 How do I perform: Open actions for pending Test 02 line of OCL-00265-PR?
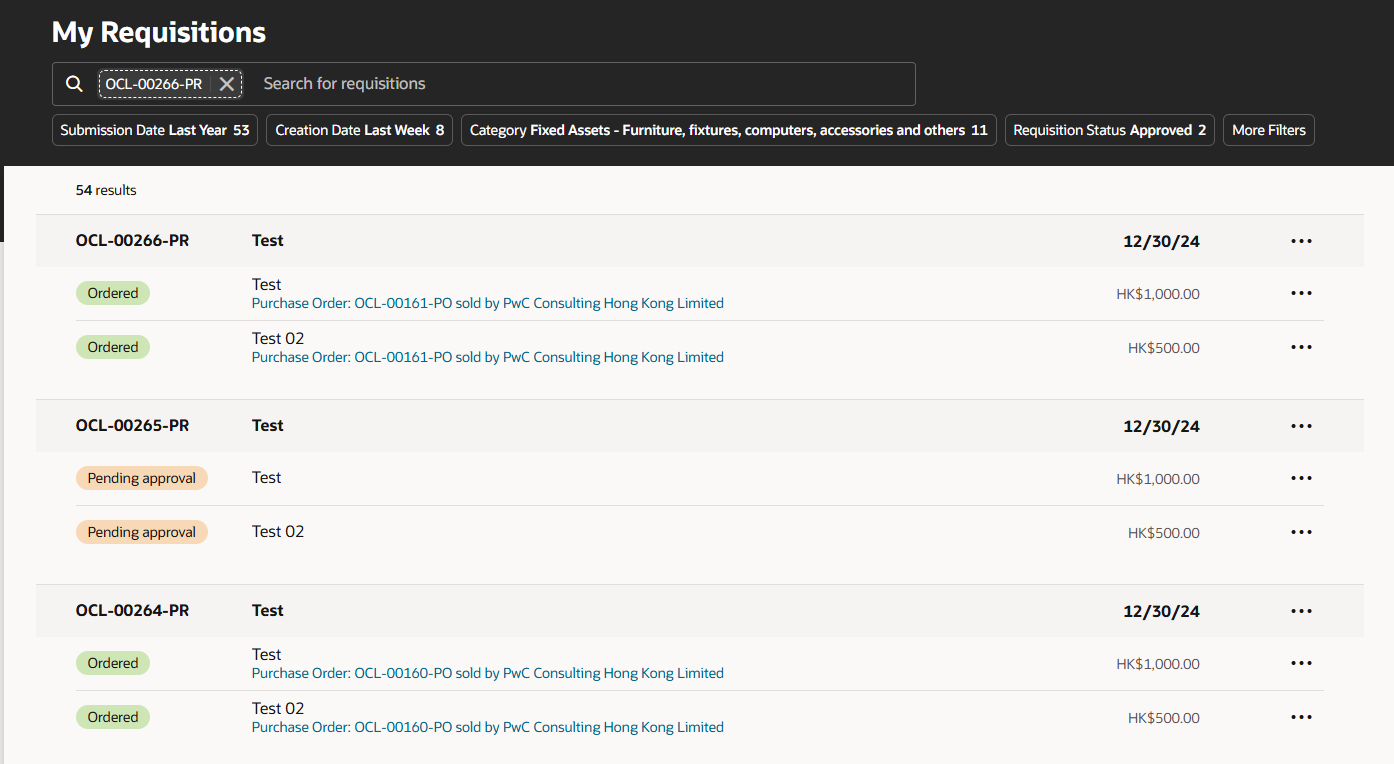tap(1301, 531)
